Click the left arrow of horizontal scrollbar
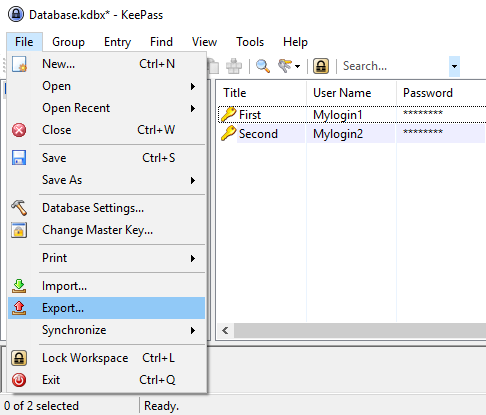This screenshot has height=415, width=486. pos(225,330)
